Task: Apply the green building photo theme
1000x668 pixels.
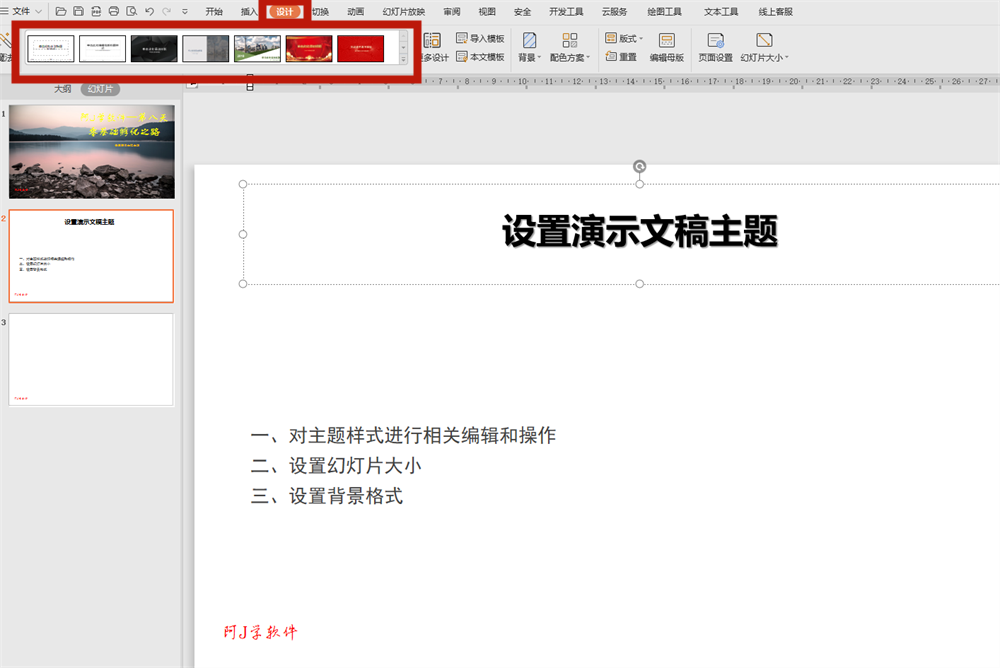Action: tap(257, 48)
